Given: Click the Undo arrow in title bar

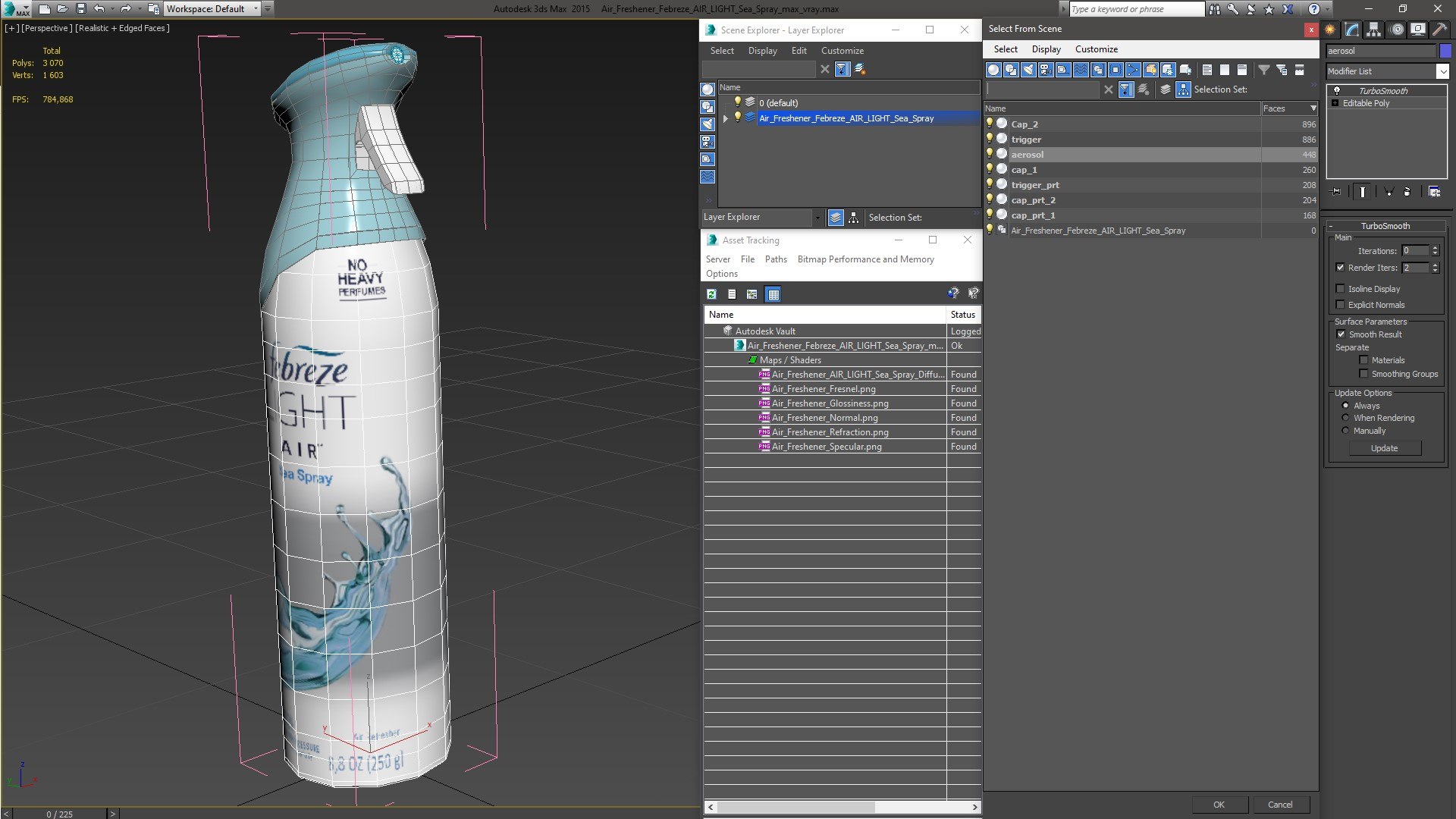Looking at the screenshot, I should pyautogui.click(x=99, y=9).
